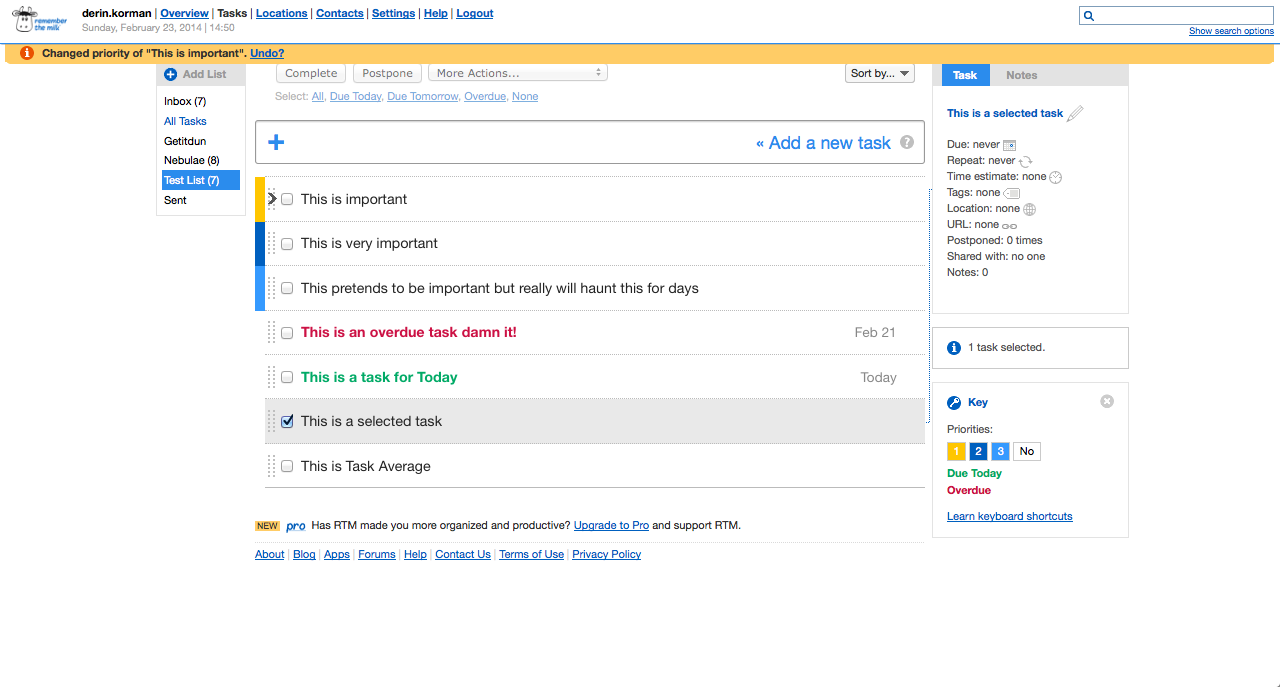The height and width of the screenshot is (687, 1280).
Task: Close the Key panel
Action: pos(1107,401)
